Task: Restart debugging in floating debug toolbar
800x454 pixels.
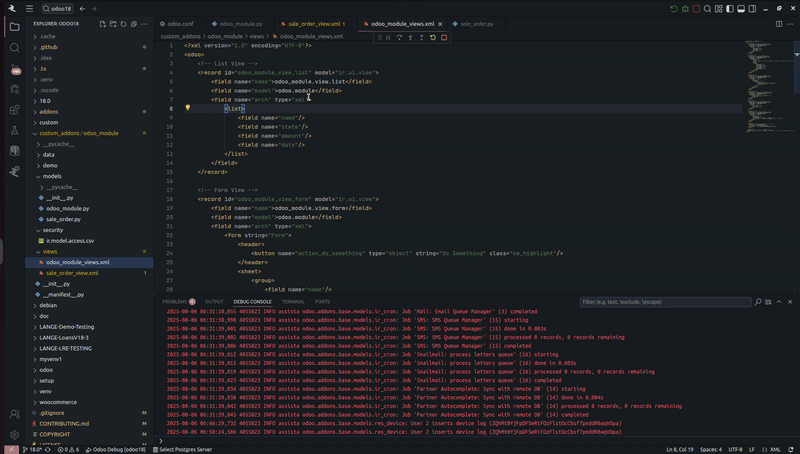Action: pos(433,37)
